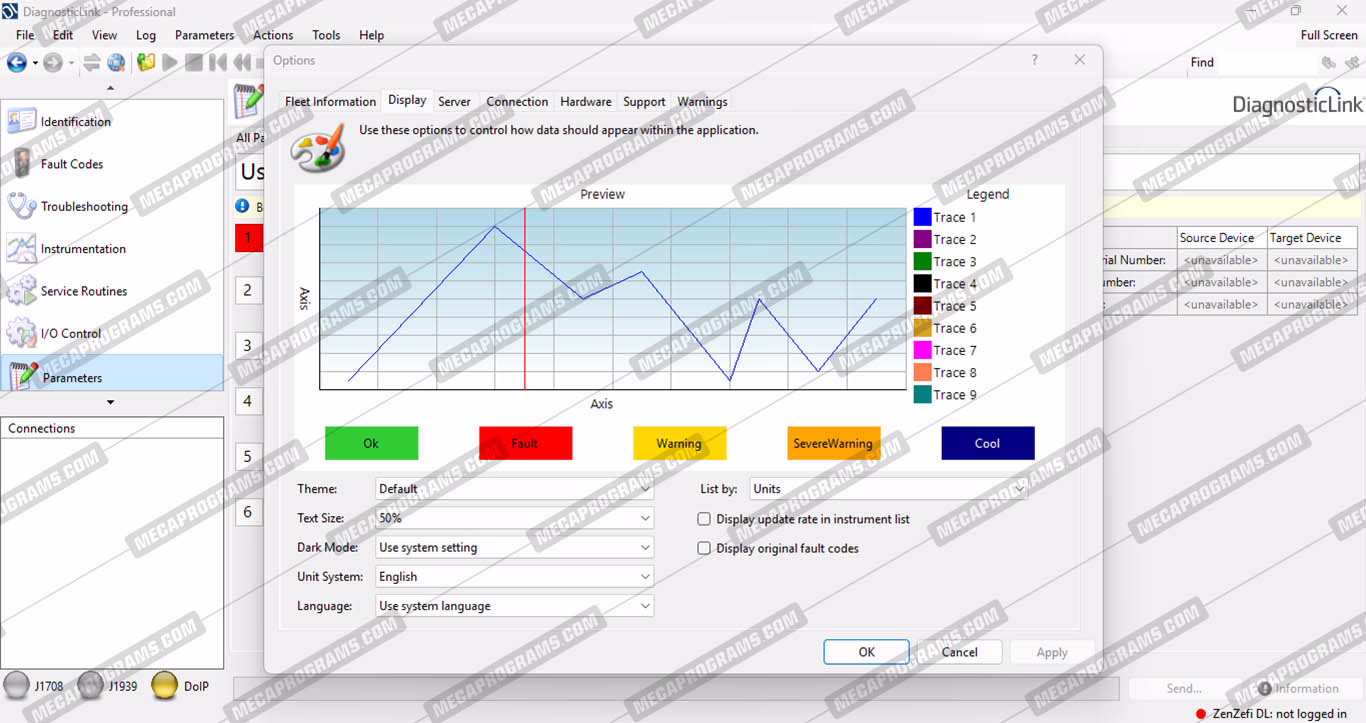The width and height of the screenshot is (1366, 723).
Task: Click the DiagnosticLink title bar app icon
Action: (x=10, y=11)
